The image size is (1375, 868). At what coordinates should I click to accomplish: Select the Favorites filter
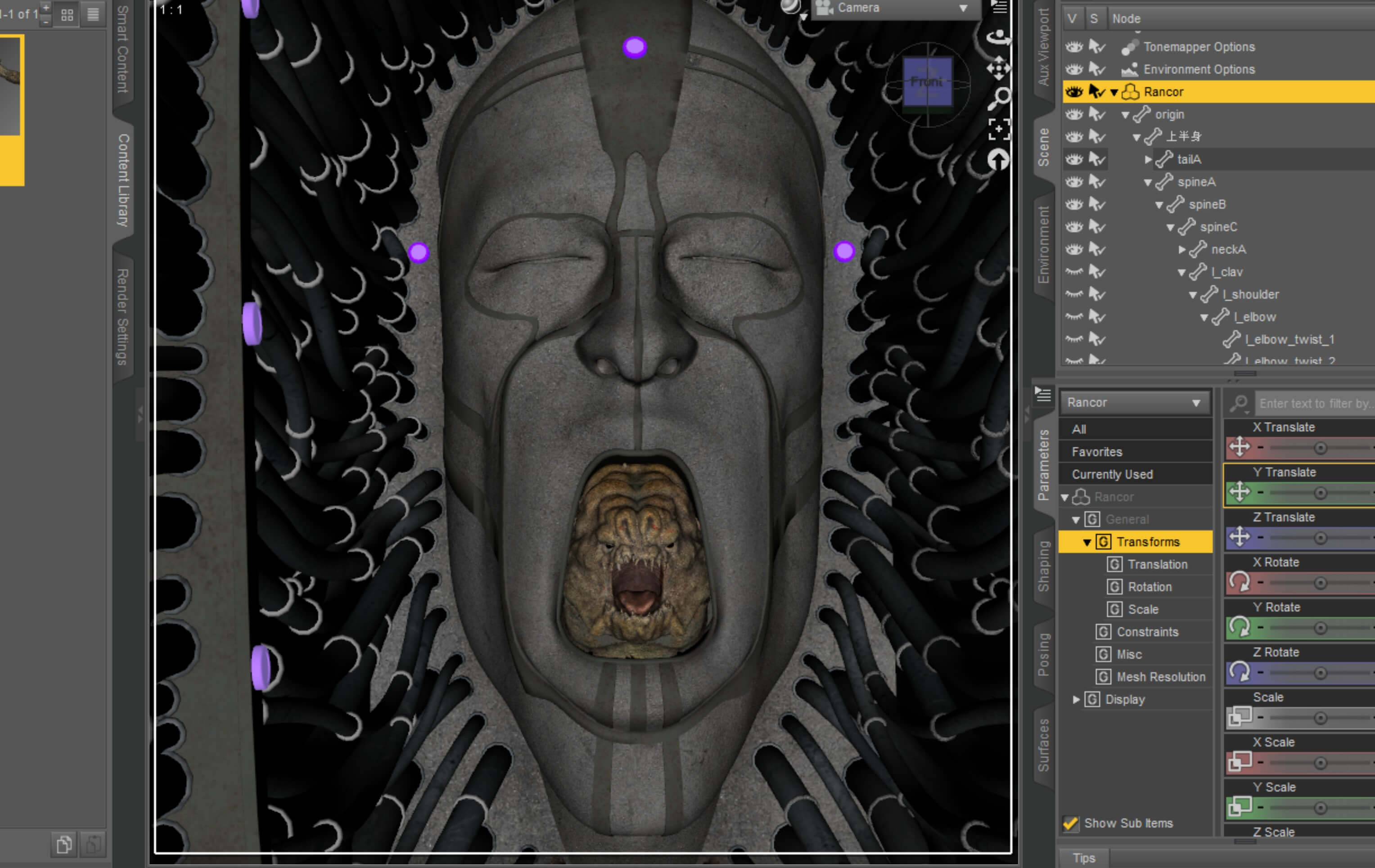[1135, 452]
